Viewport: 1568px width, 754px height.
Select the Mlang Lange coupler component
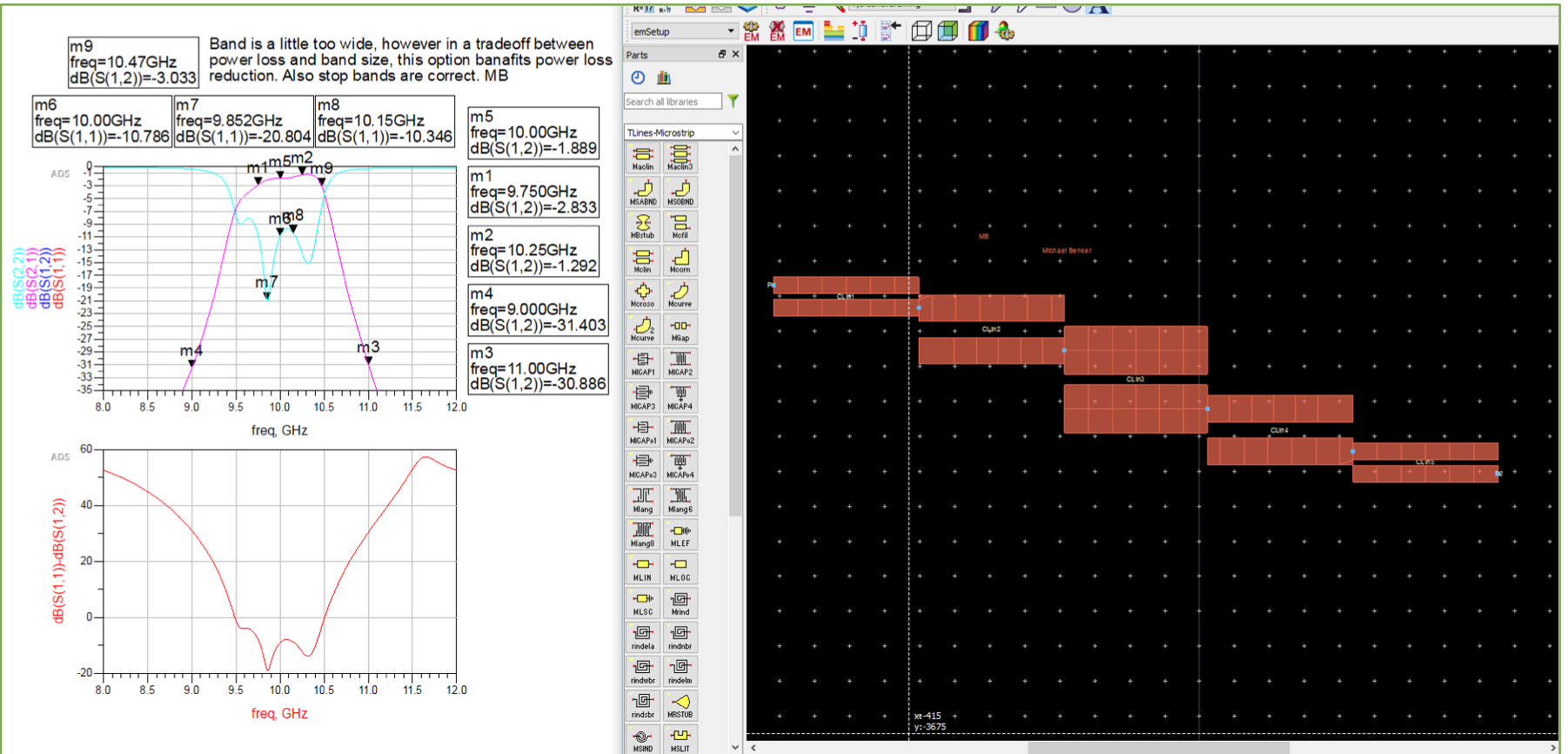coord(642,500)
